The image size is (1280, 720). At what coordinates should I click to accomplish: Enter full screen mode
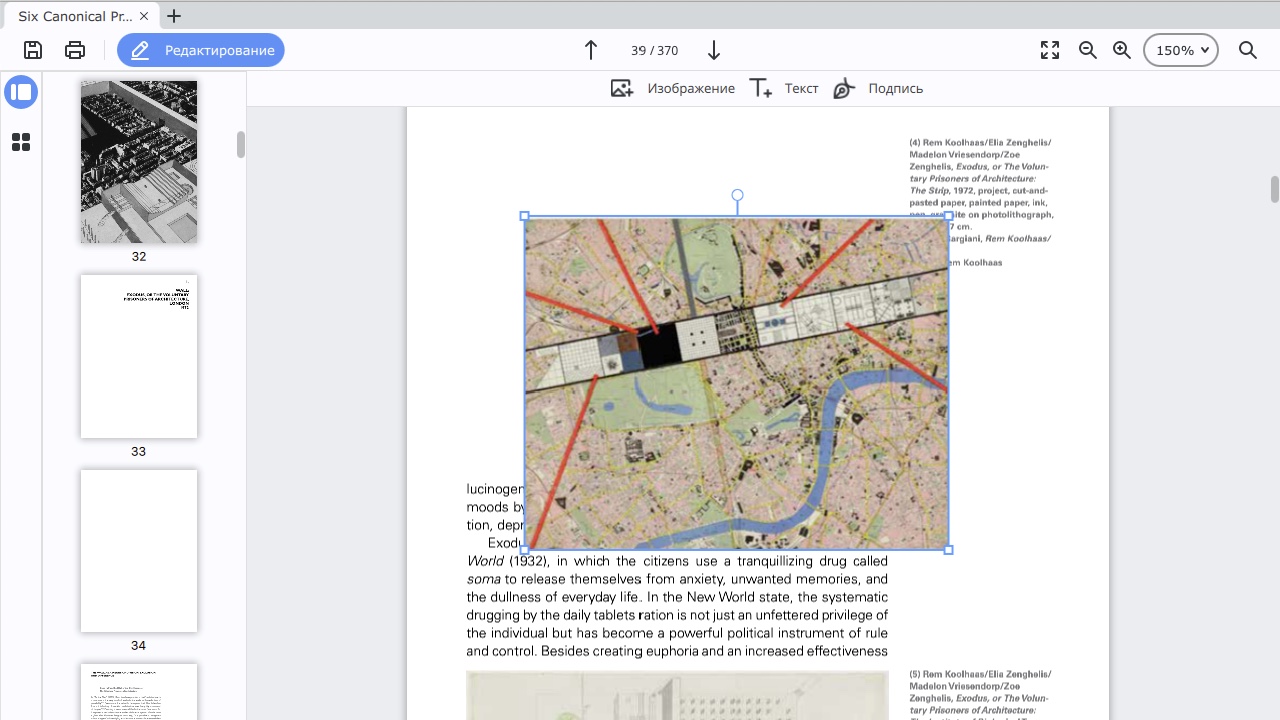1050,50
